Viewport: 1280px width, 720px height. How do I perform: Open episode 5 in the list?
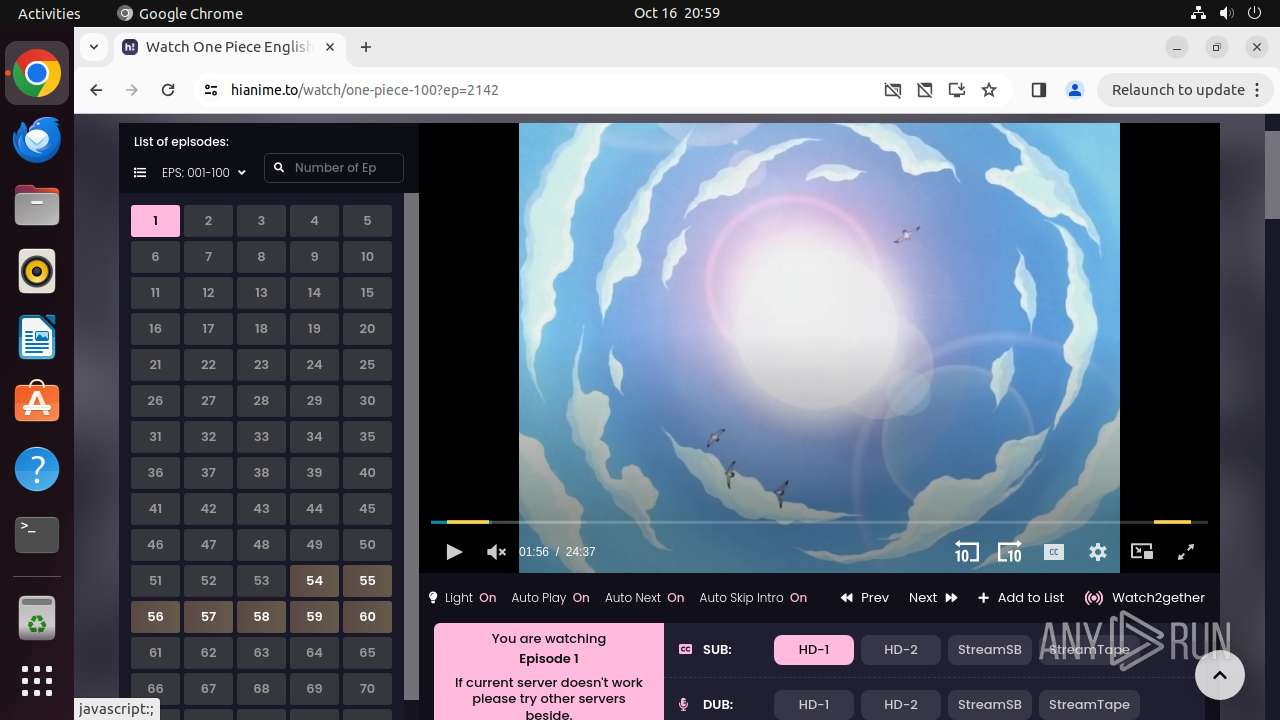point(367,221)
